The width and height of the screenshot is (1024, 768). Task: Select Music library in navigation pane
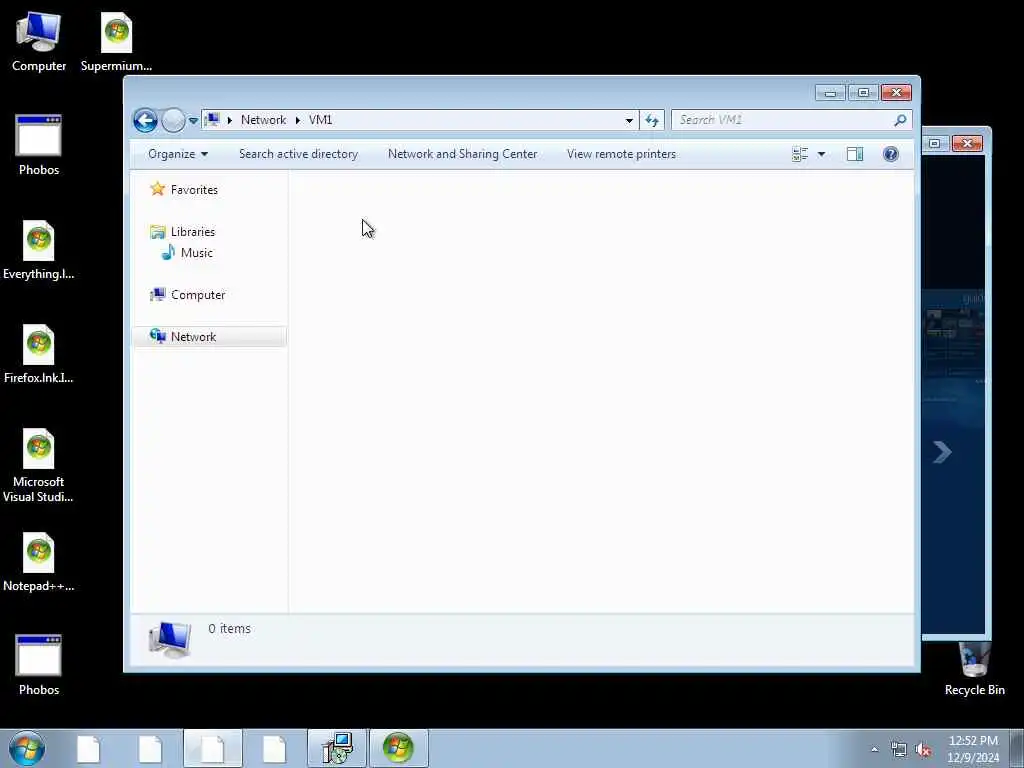coord(197,253)
